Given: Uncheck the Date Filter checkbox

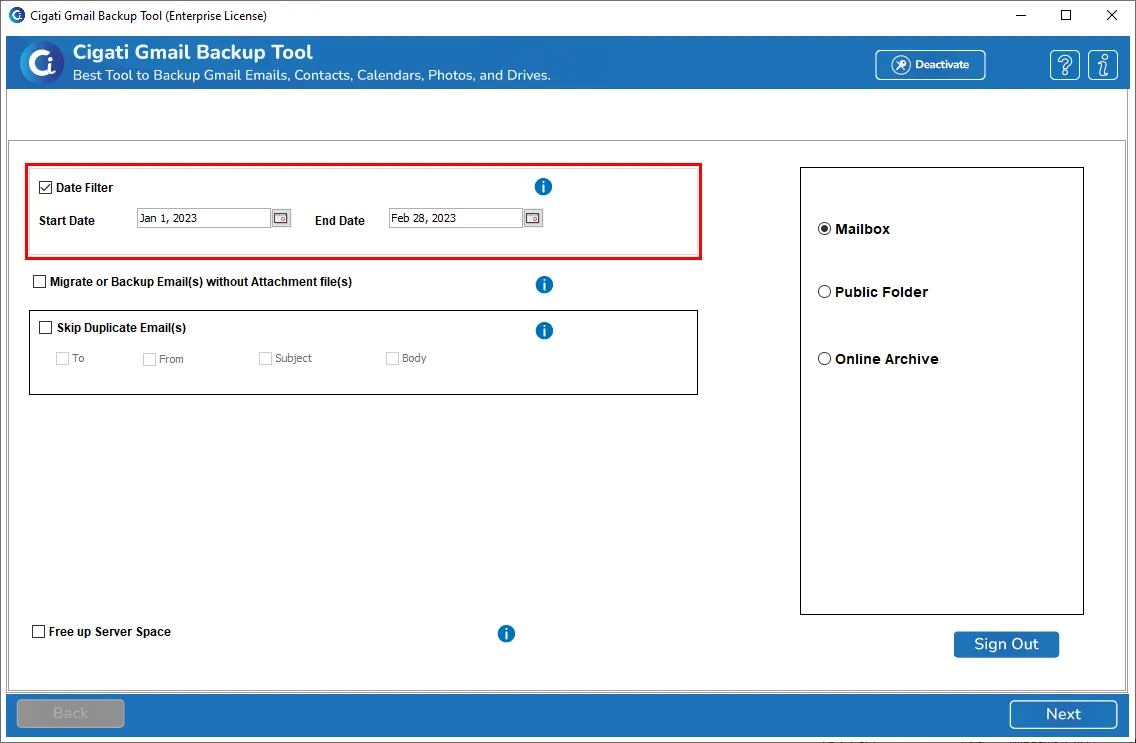Looking at the screenshot, I should click(x=46, y=188).
